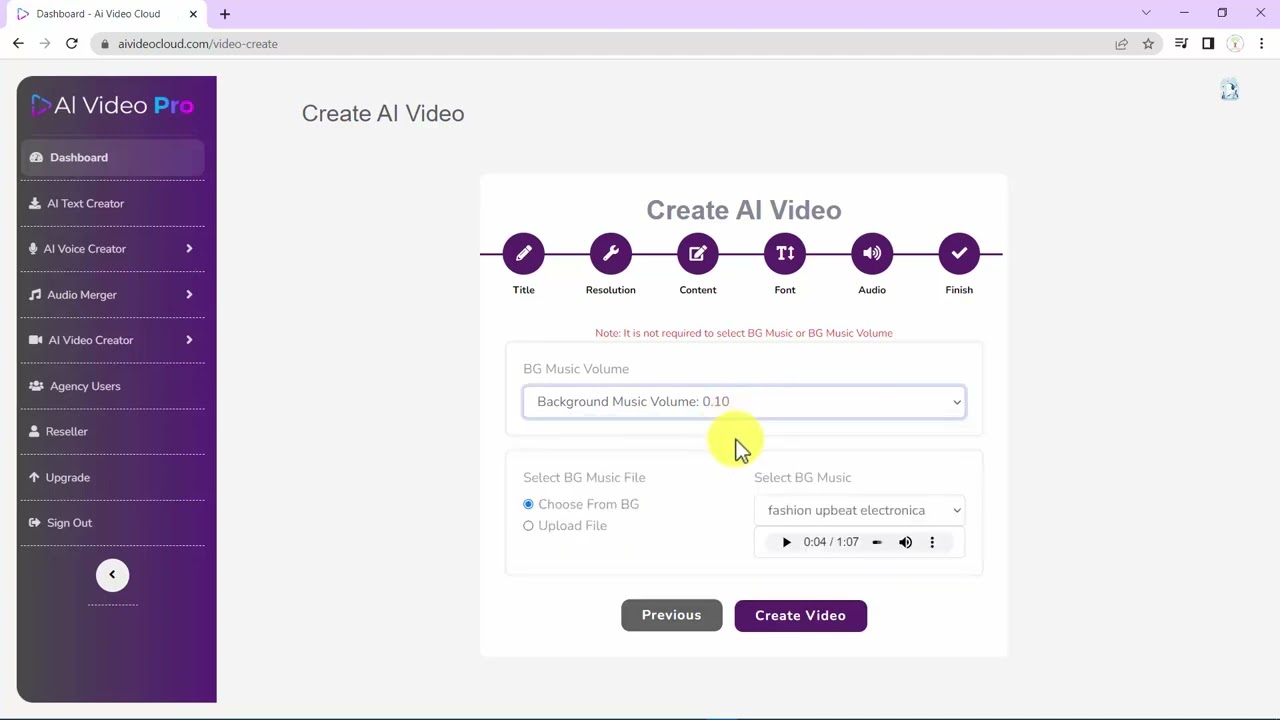
Task: Click the red note about BG Music
Action: (x=744, y=333)
